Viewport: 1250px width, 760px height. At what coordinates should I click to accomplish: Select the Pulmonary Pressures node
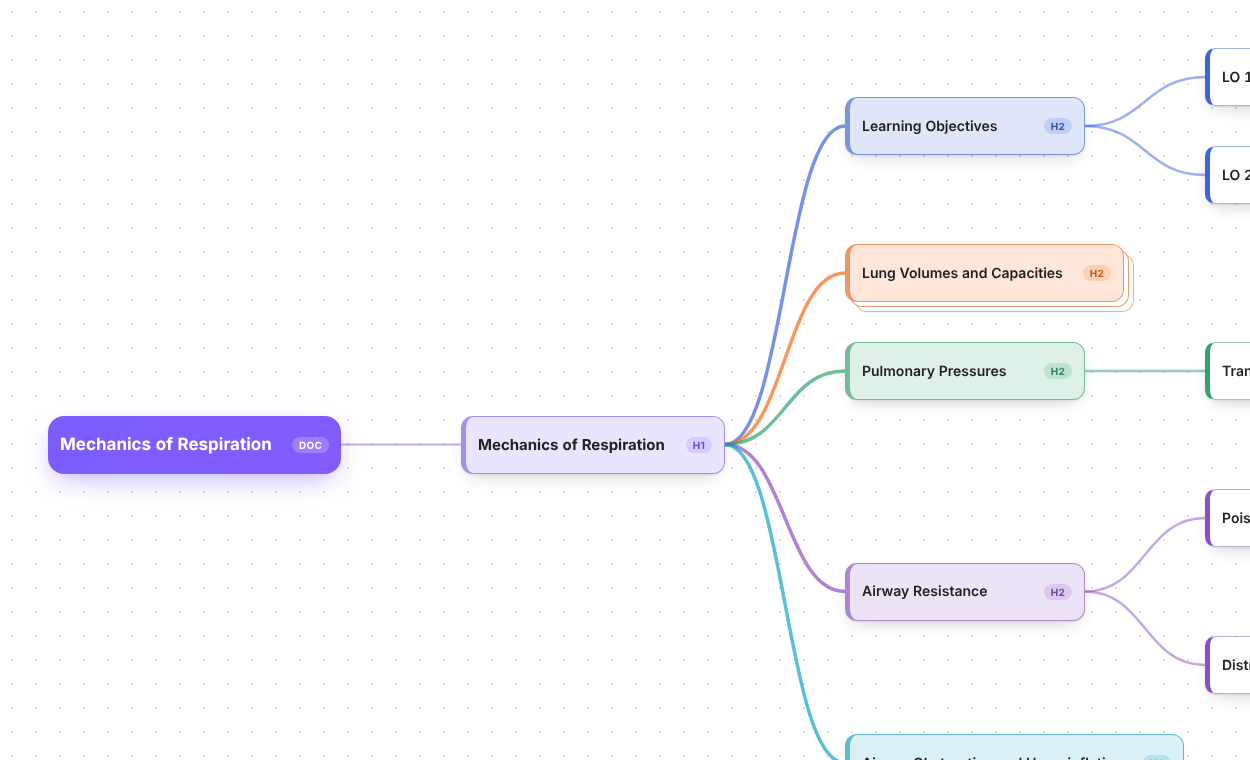pos(965,371)
